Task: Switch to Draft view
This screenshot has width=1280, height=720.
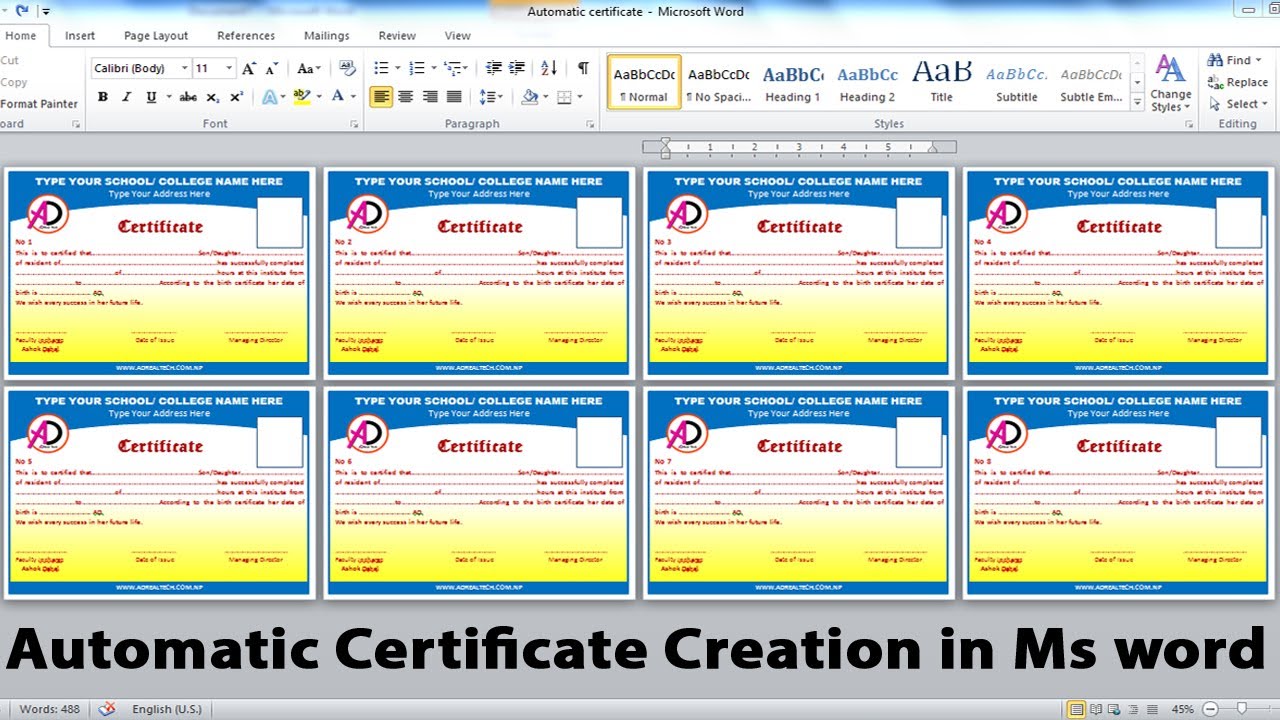Action: 1153,709
